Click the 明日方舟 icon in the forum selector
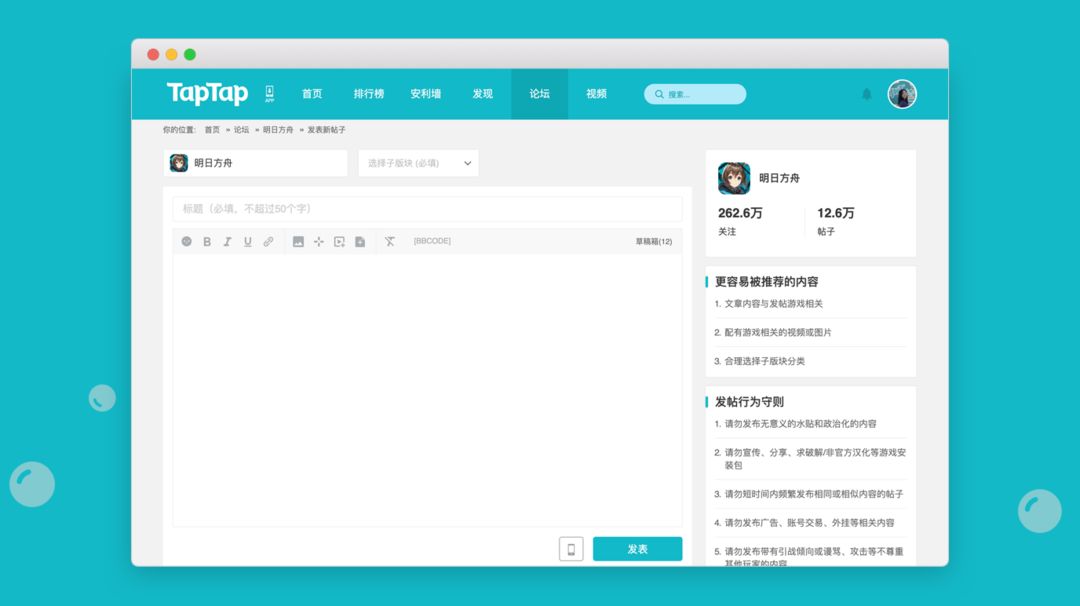1080x606 pixels. click(179, 163)
